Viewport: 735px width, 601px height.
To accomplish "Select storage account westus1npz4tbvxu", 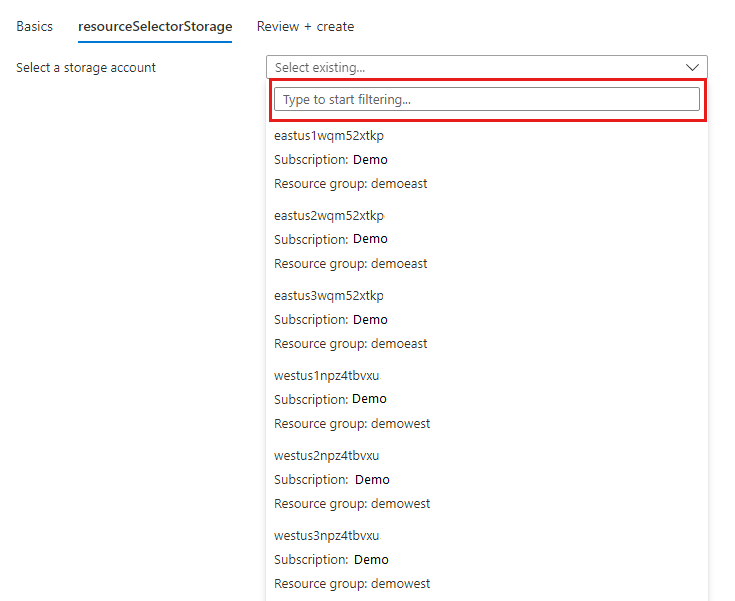I will pos(327,376).
